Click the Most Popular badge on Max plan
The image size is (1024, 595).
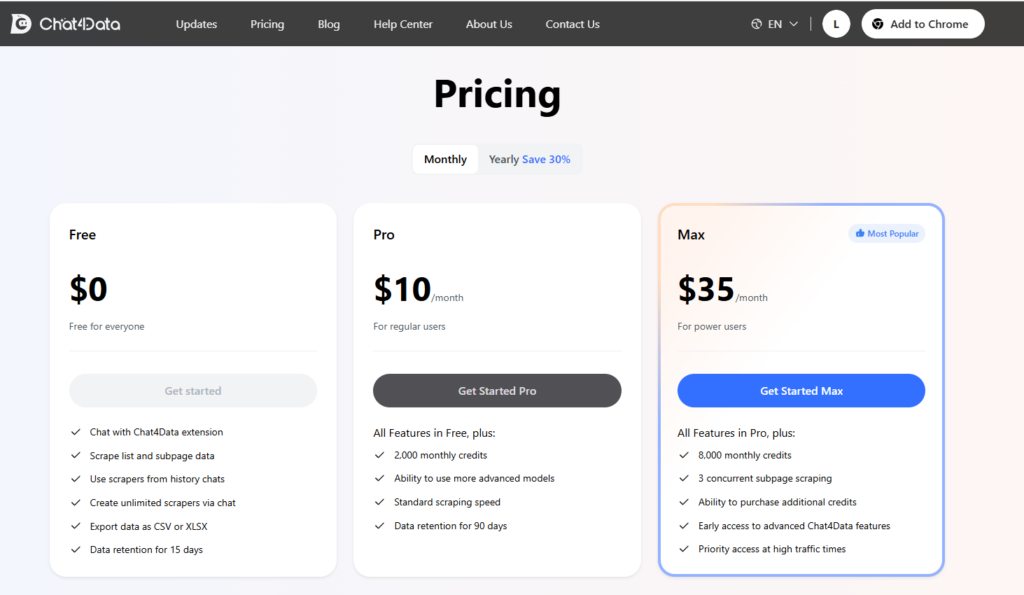(886, 233)
